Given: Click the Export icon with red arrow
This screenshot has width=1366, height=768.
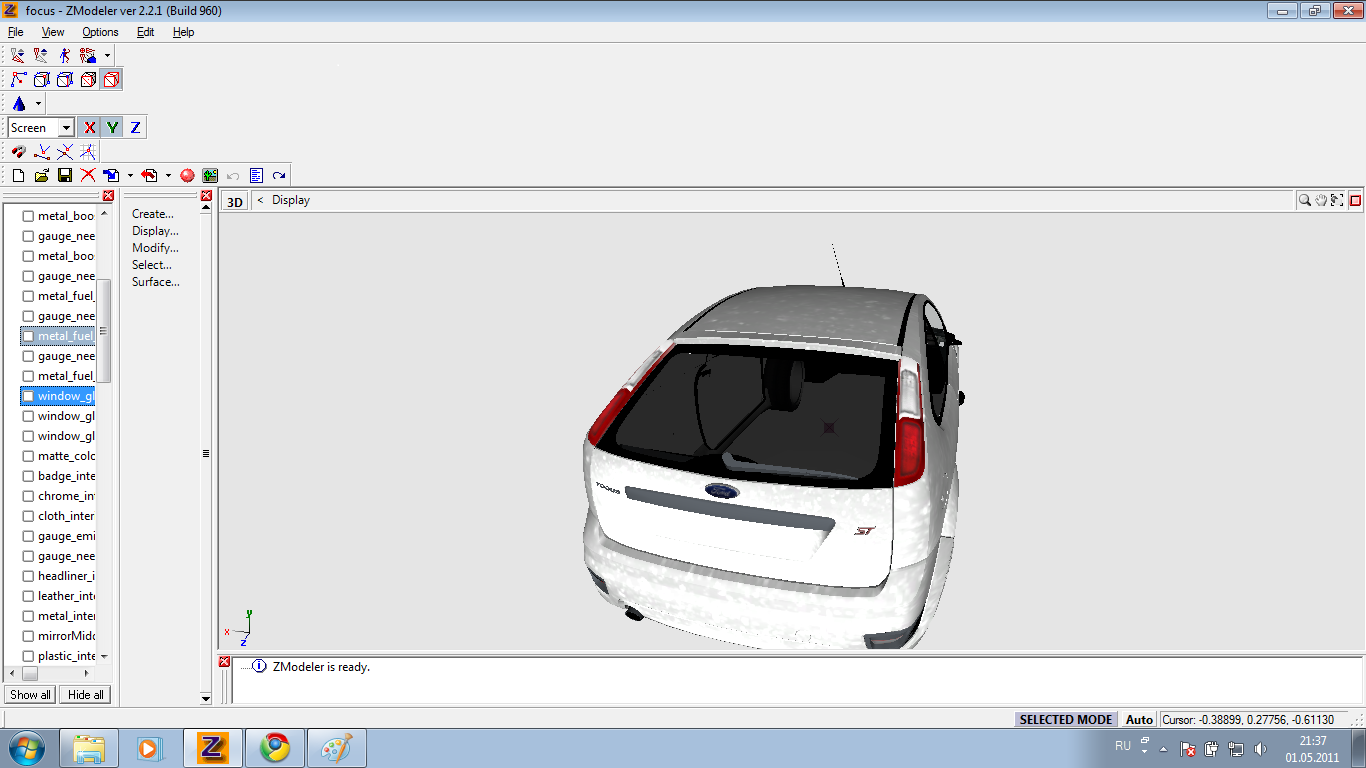Looking at the screenshot, I should (x=149, y=175).
